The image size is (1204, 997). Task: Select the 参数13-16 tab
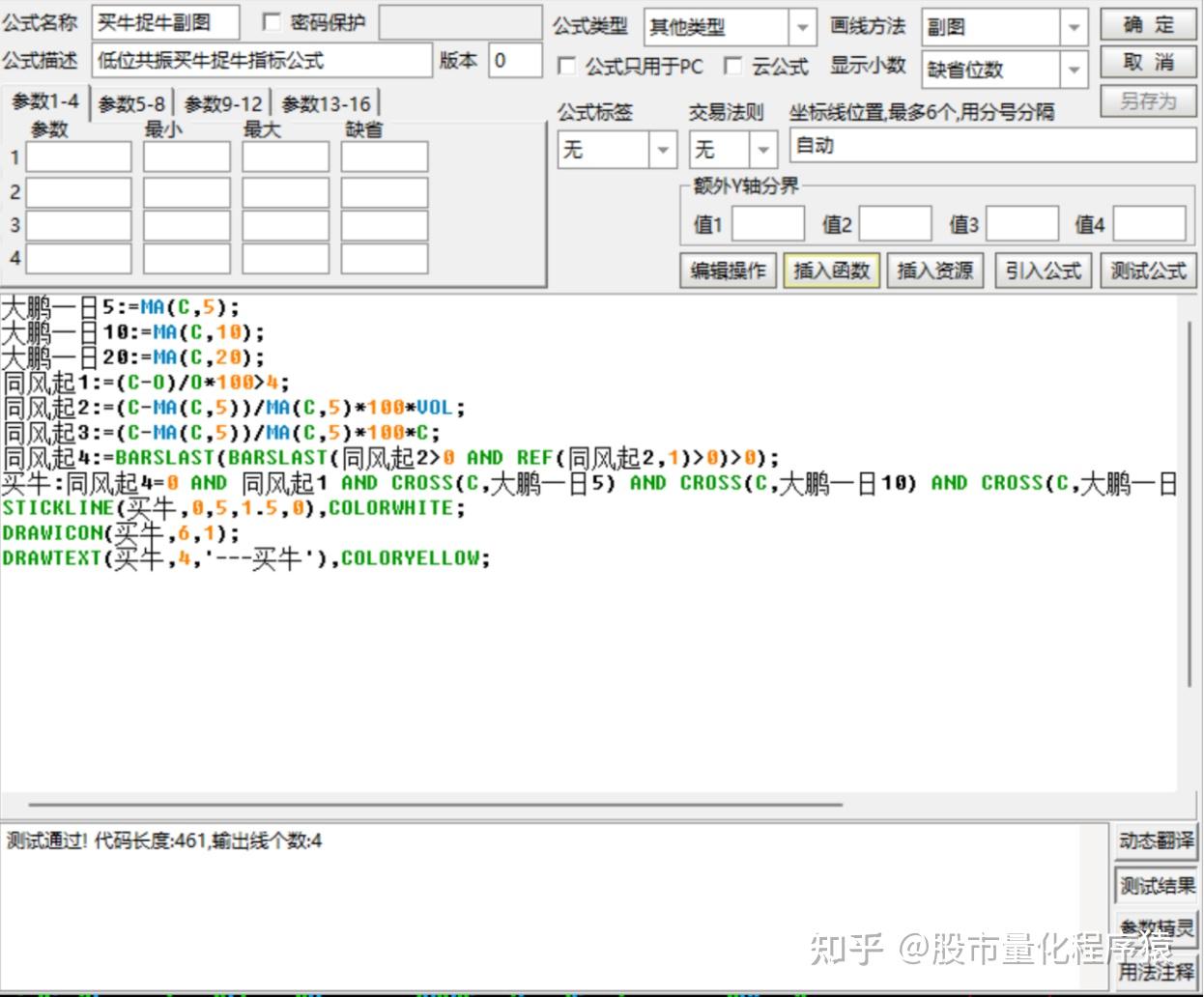pyautogui.click(x=326, y=103)
